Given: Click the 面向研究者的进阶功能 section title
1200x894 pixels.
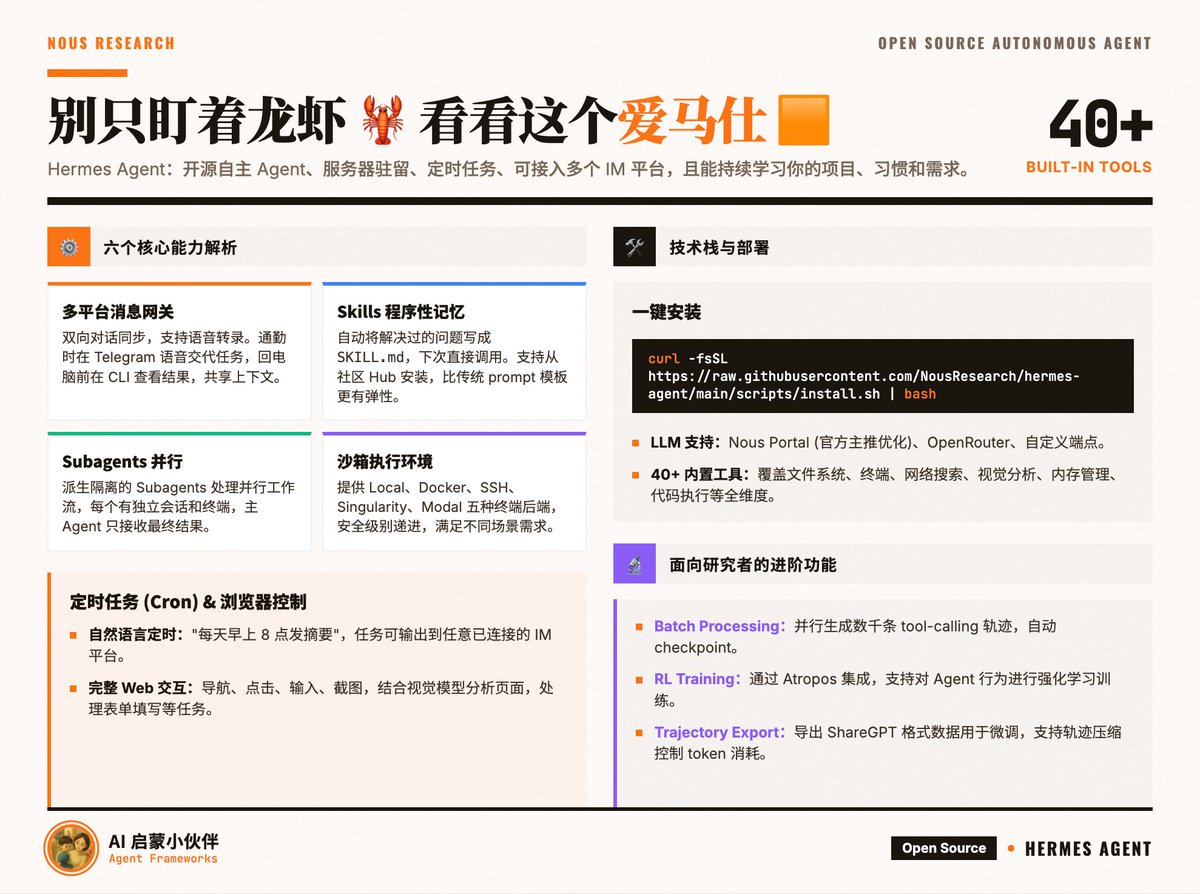Looking at the screenshot, I should point(753,565).
